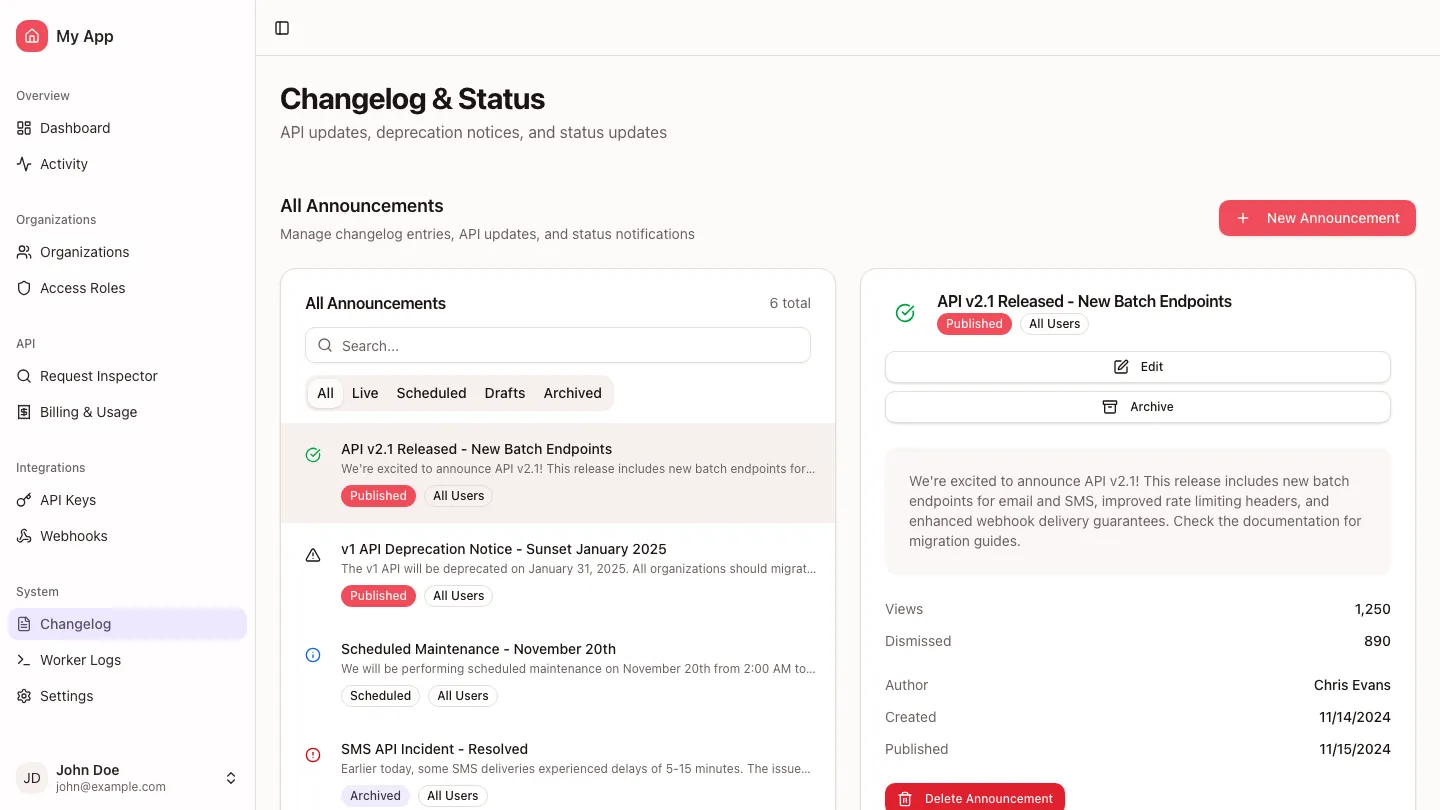Select the SMS API Incident announcement
The width and height of the screenshot is (1440, 810).
pyautogui.click(x=434, y=749)
